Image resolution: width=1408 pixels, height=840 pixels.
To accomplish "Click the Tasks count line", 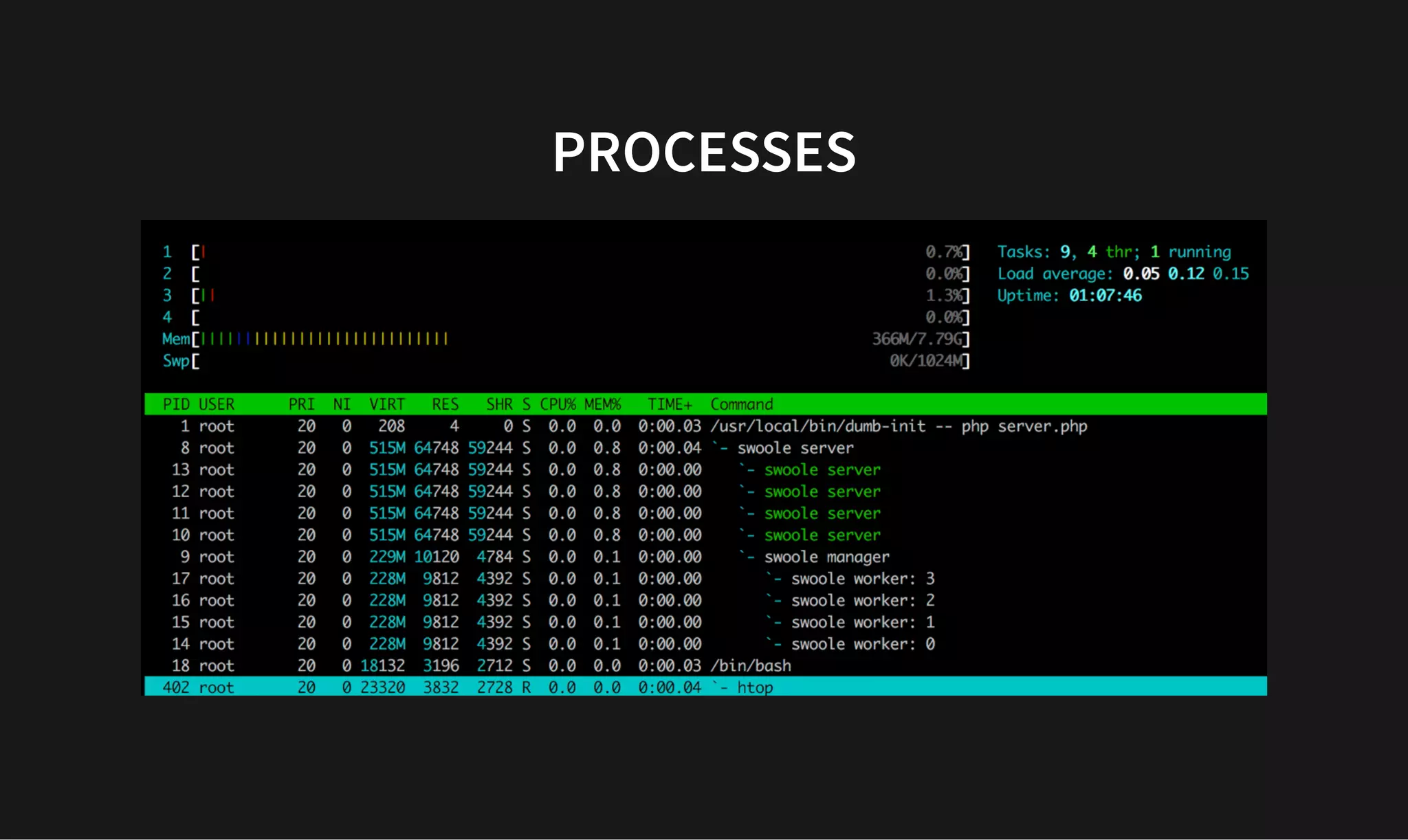I will point(1114,252).
